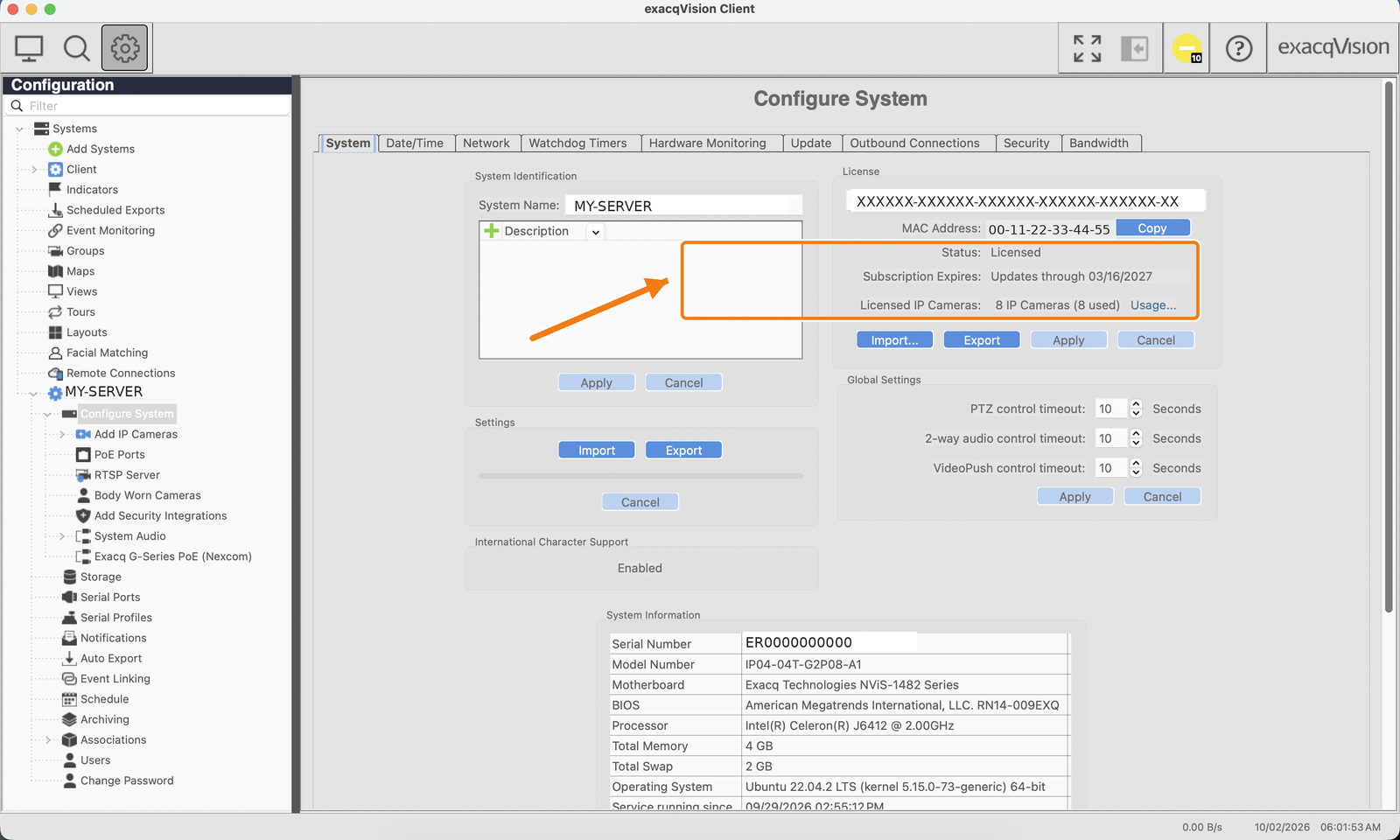
Task: Select the RTSP Server item
Action: (127, 475)
